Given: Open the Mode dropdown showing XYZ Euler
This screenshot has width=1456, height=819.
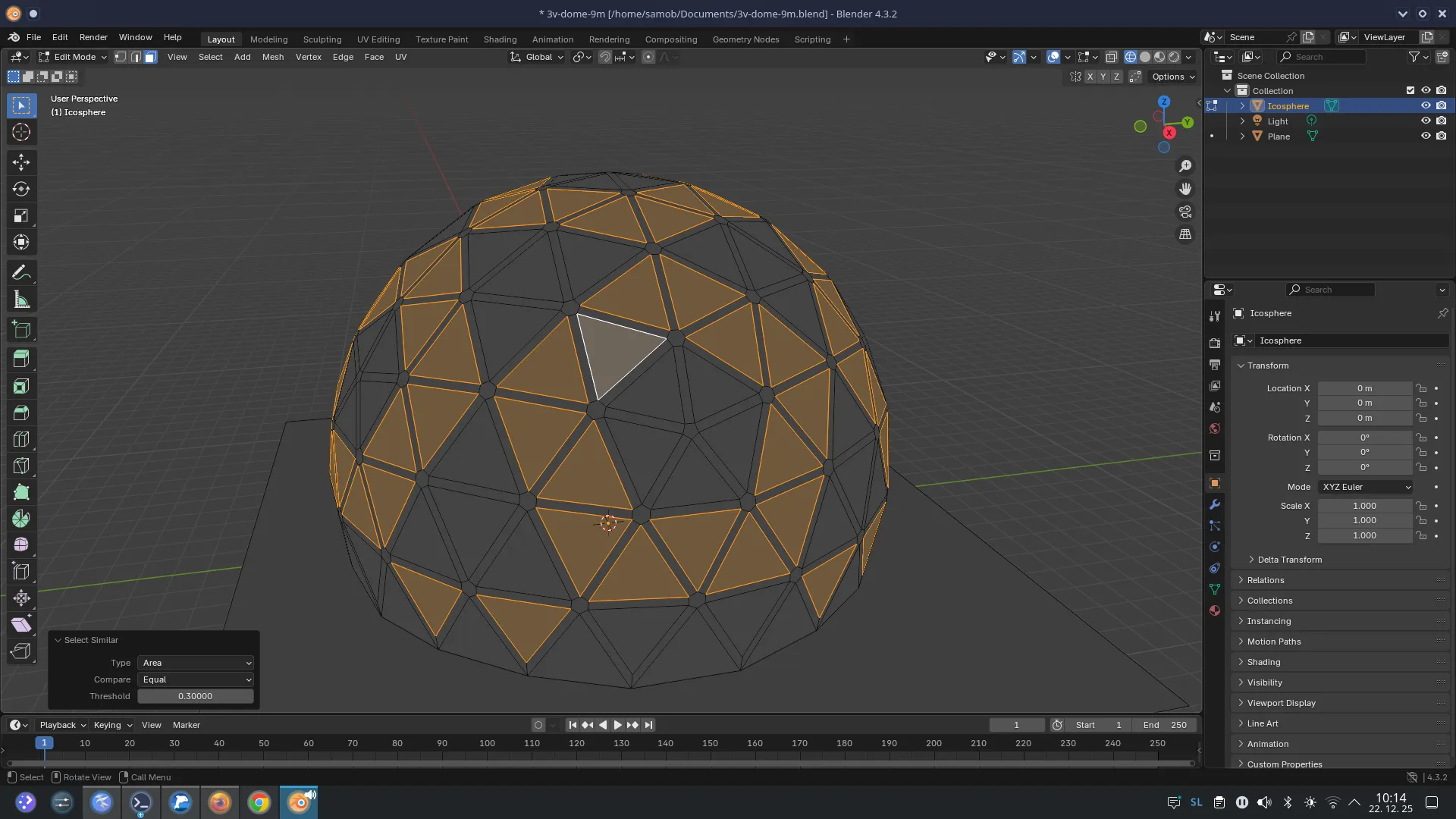Looking at the screenshot, I should [1365, 487].
